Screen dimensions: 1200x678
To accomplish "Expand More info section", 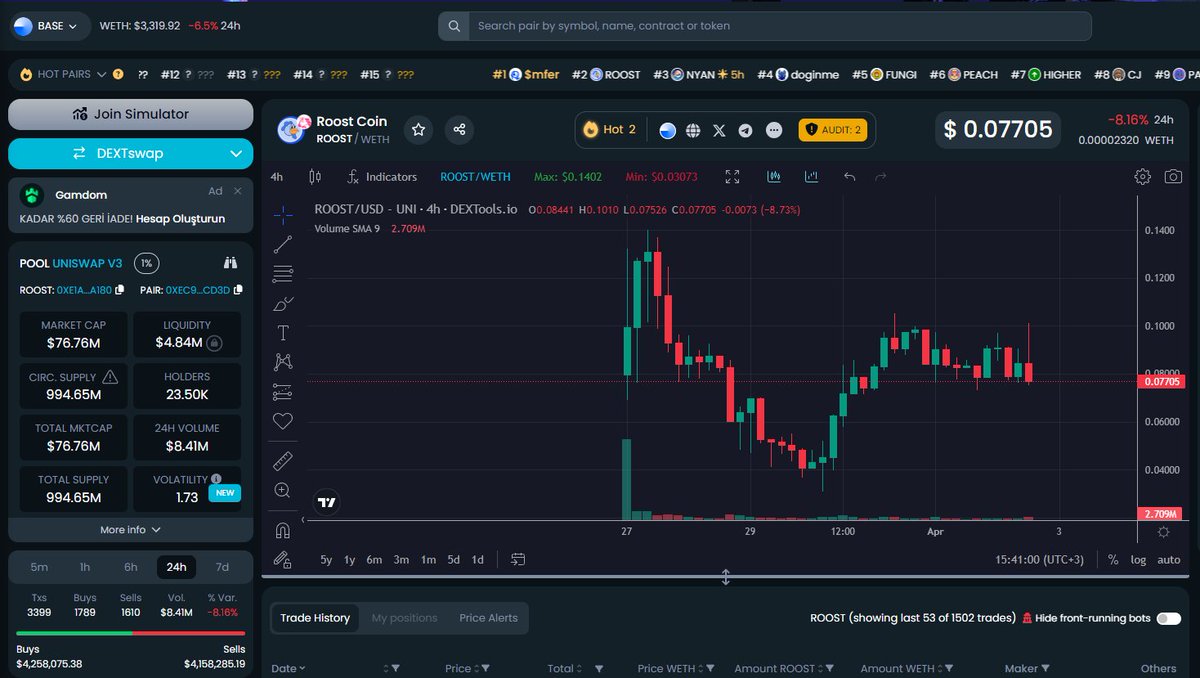I will (x=130, y=530).
